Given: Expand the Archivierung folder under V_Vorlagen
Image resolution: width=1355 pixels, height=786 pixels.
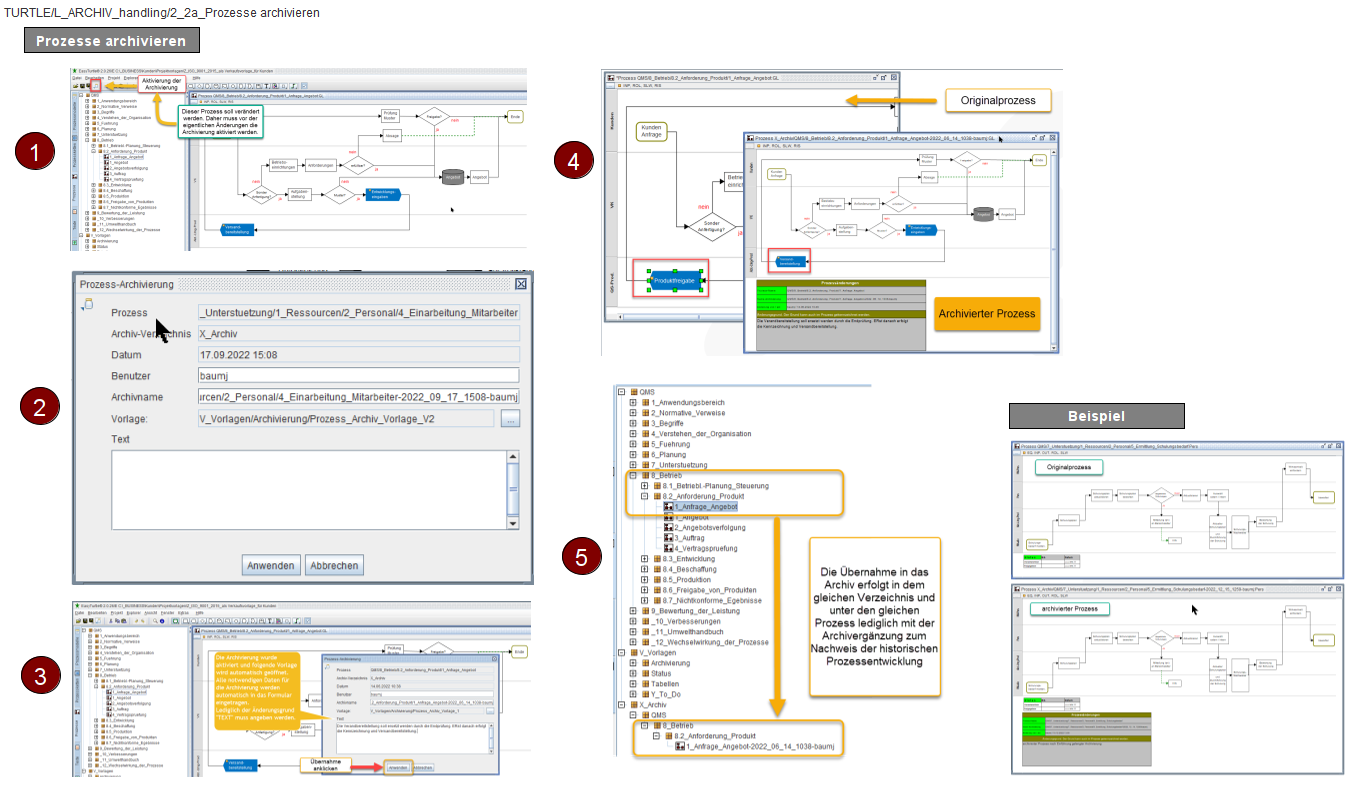Looking at the screenshot, I should [632, 663].
